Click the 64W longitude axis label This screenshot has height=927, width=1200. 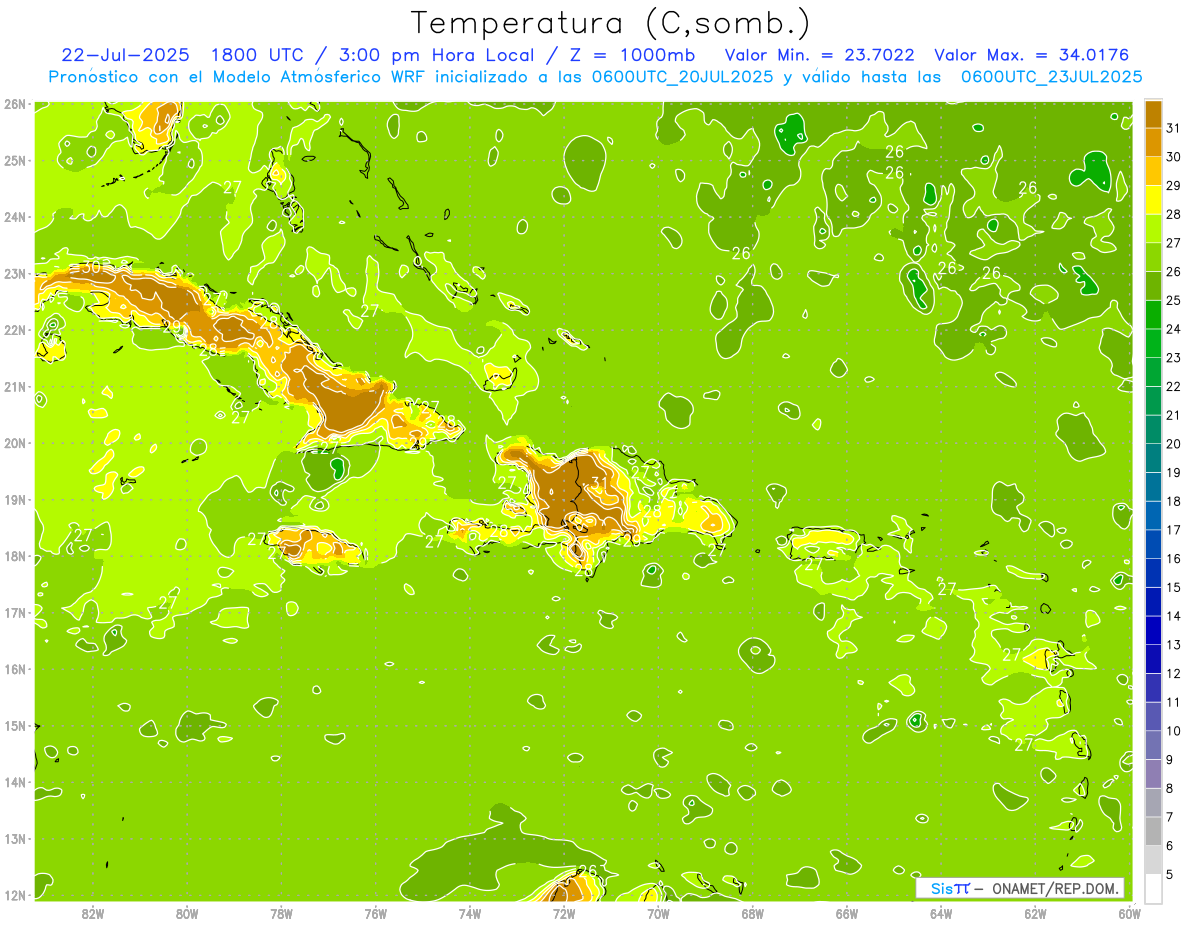941,913
